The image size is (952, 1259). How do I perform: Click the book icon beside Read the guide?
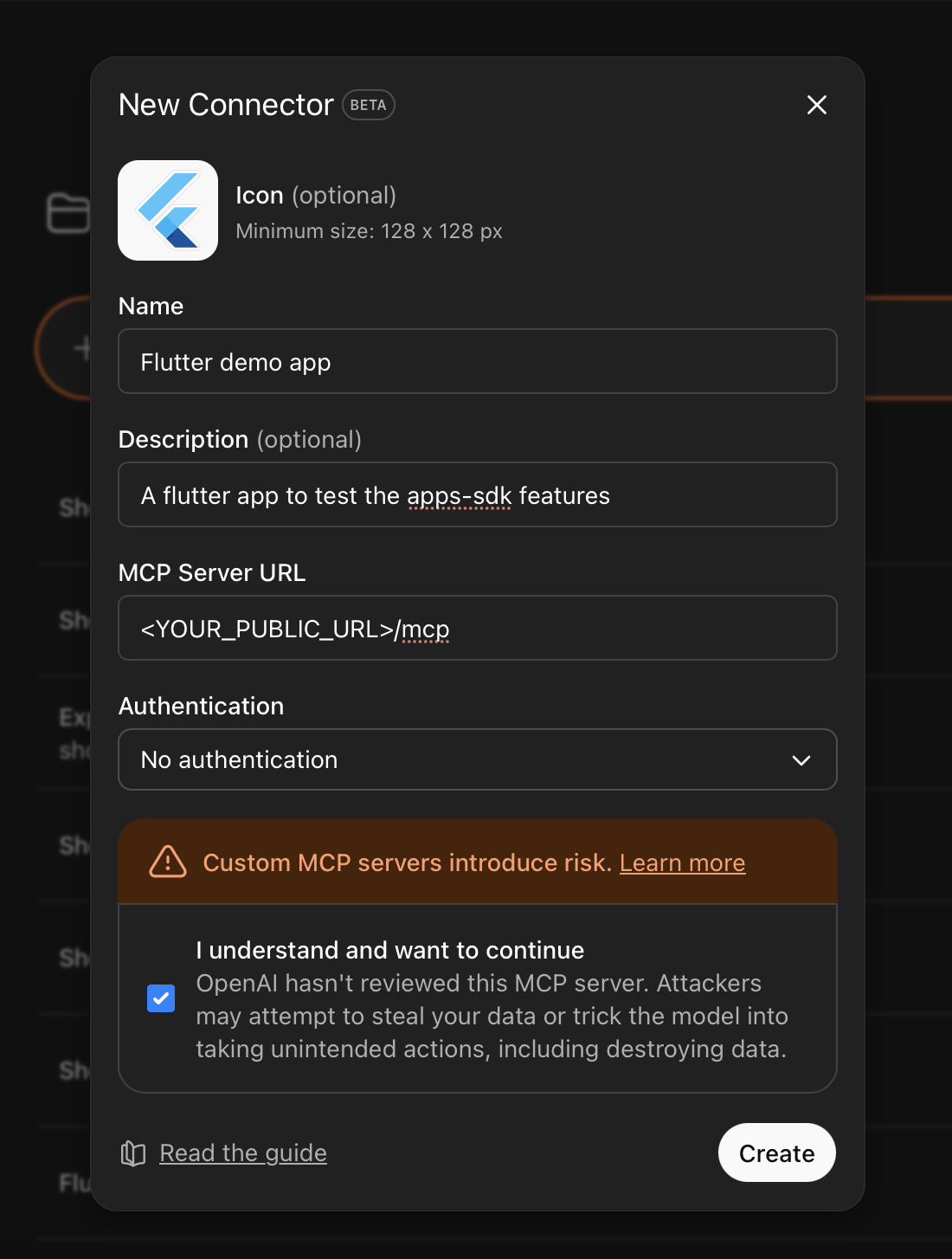[x=132, y=1152]
